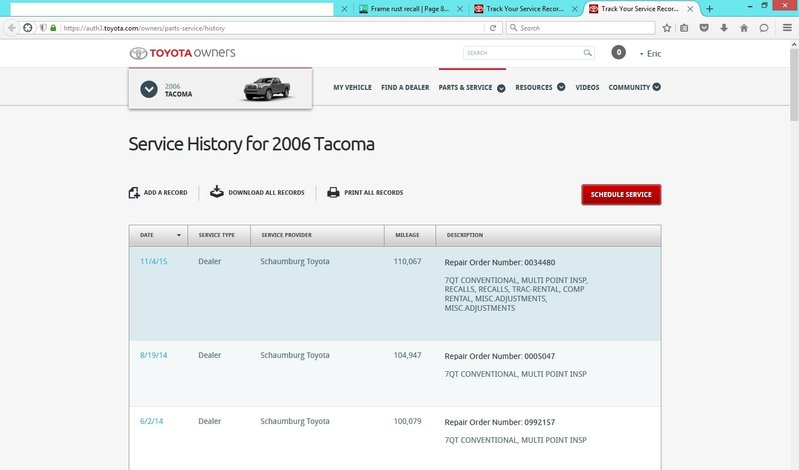Click the page vertical scrollbar thumb
This screenshot has width=799, height=470.
coord(794,84)
